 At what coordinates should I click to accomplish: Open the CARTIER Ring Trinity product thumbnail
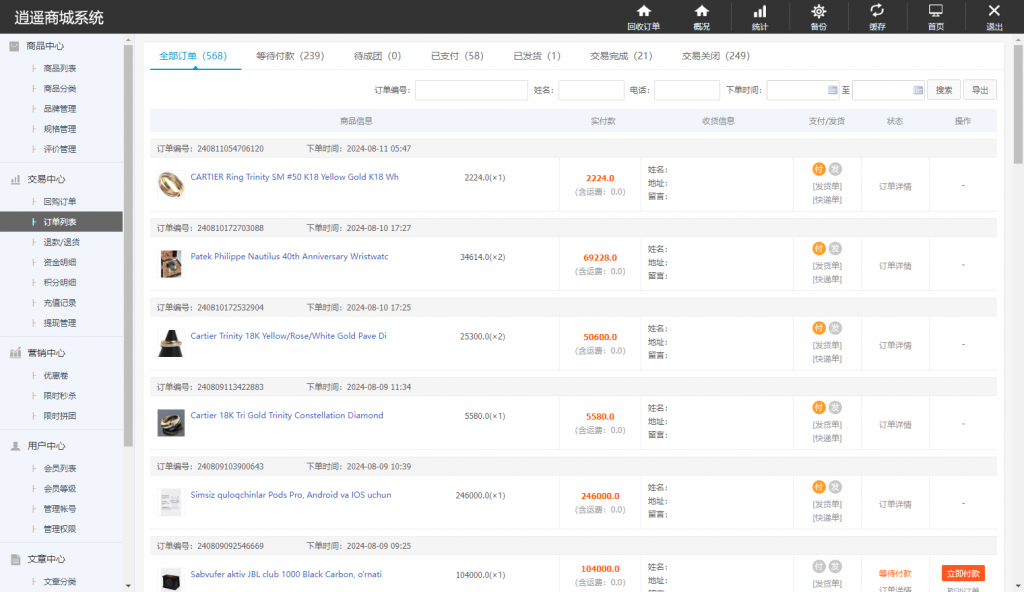coord(171,185)
